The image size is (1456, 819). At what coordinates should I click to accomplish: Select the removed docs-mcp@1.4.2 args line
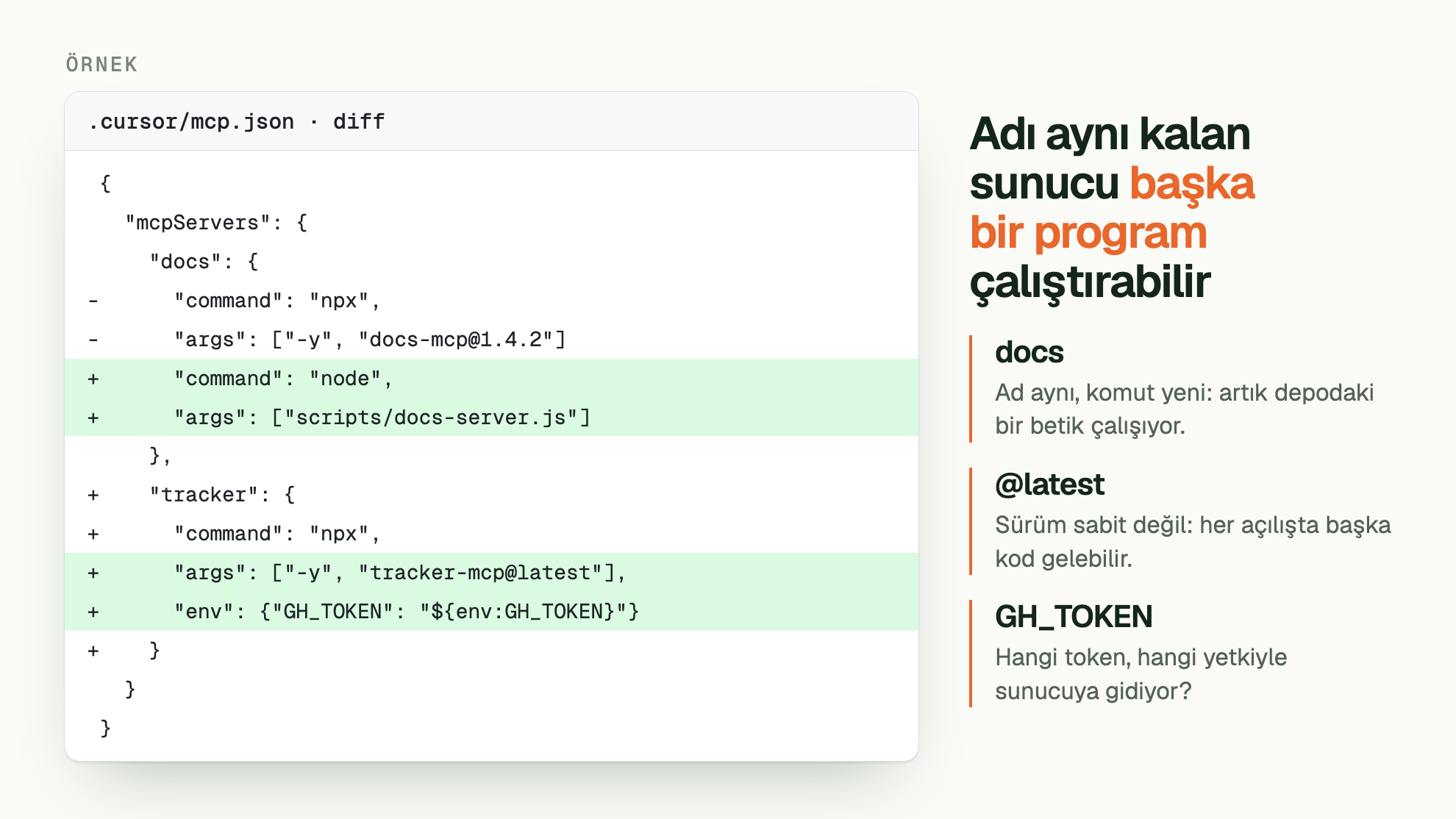pos(491,340)
